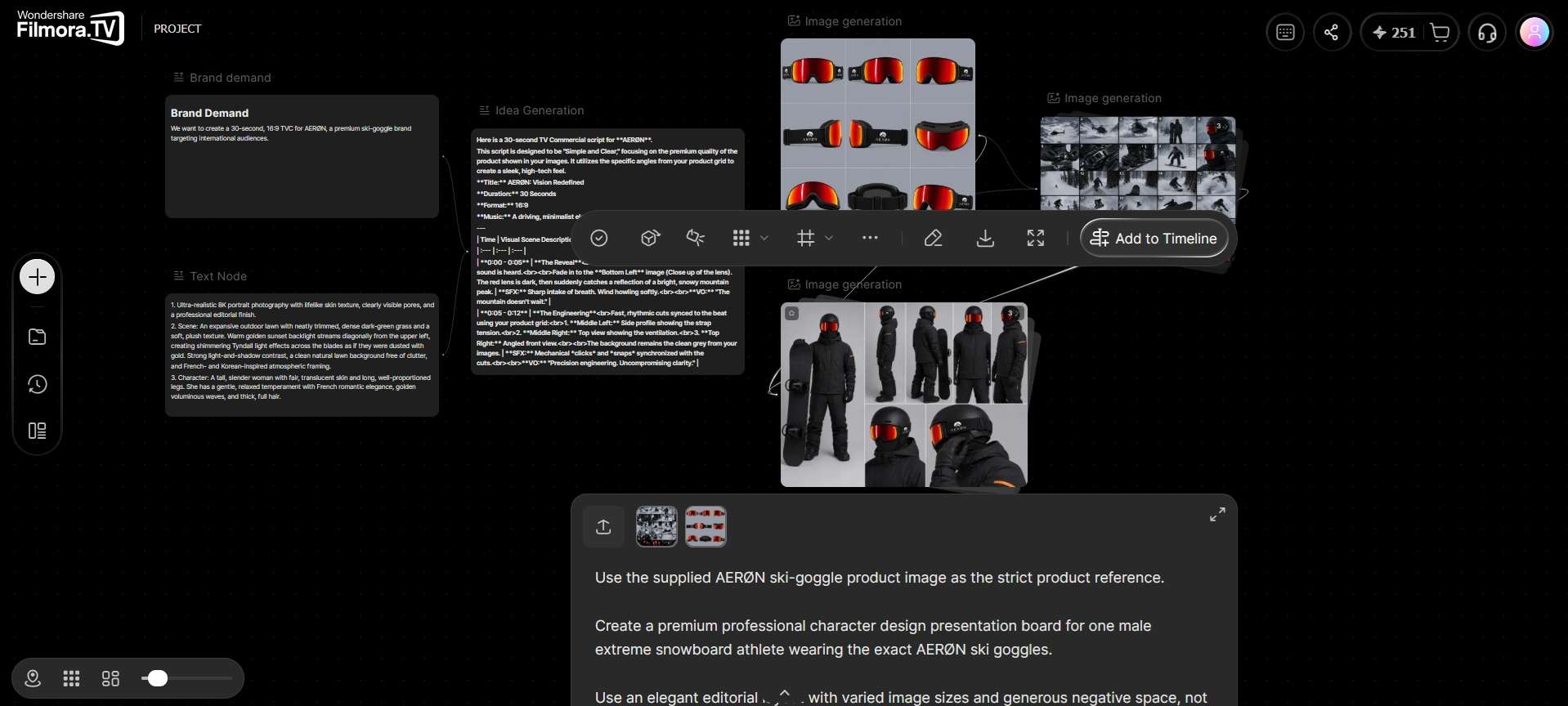Open the headset support icon
Viewport: 1568px width, 706px height.
(x=1487, y=33)
